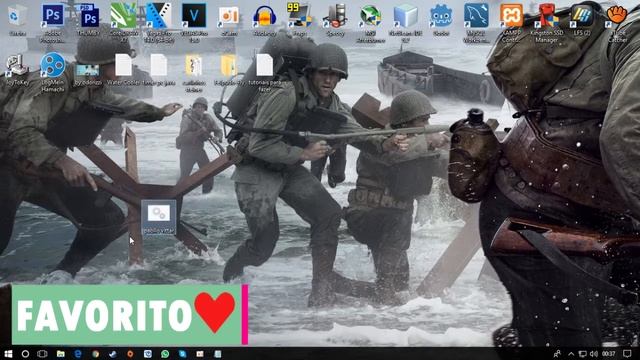Open Google Chrome from the taskbar

point(96,353)
